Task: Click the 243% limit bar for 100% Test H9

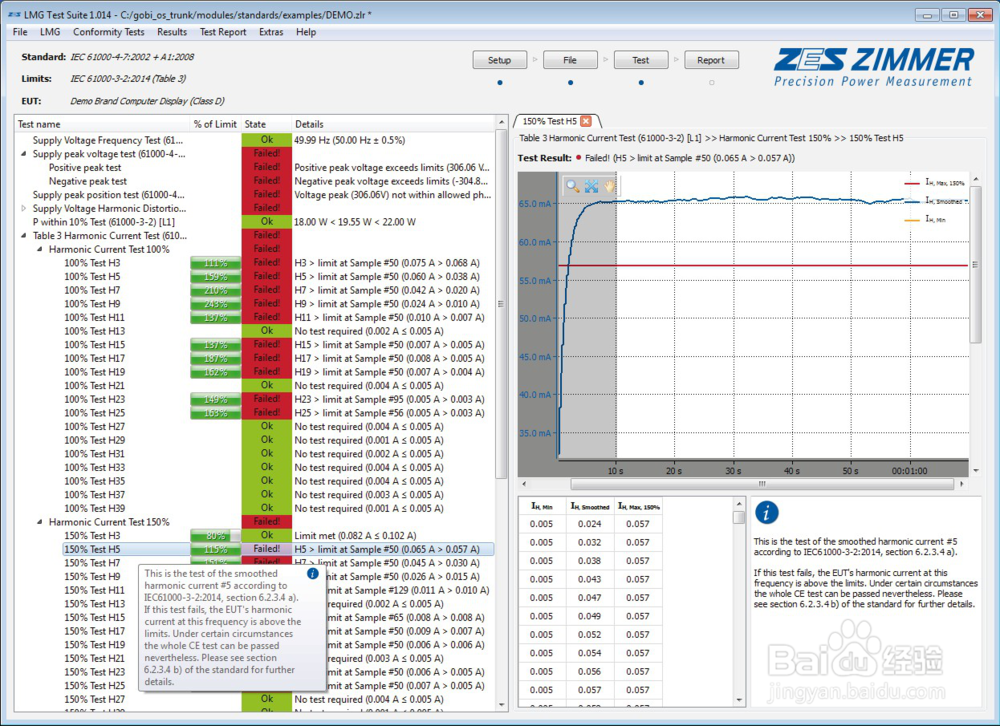Action: point(216,304)
